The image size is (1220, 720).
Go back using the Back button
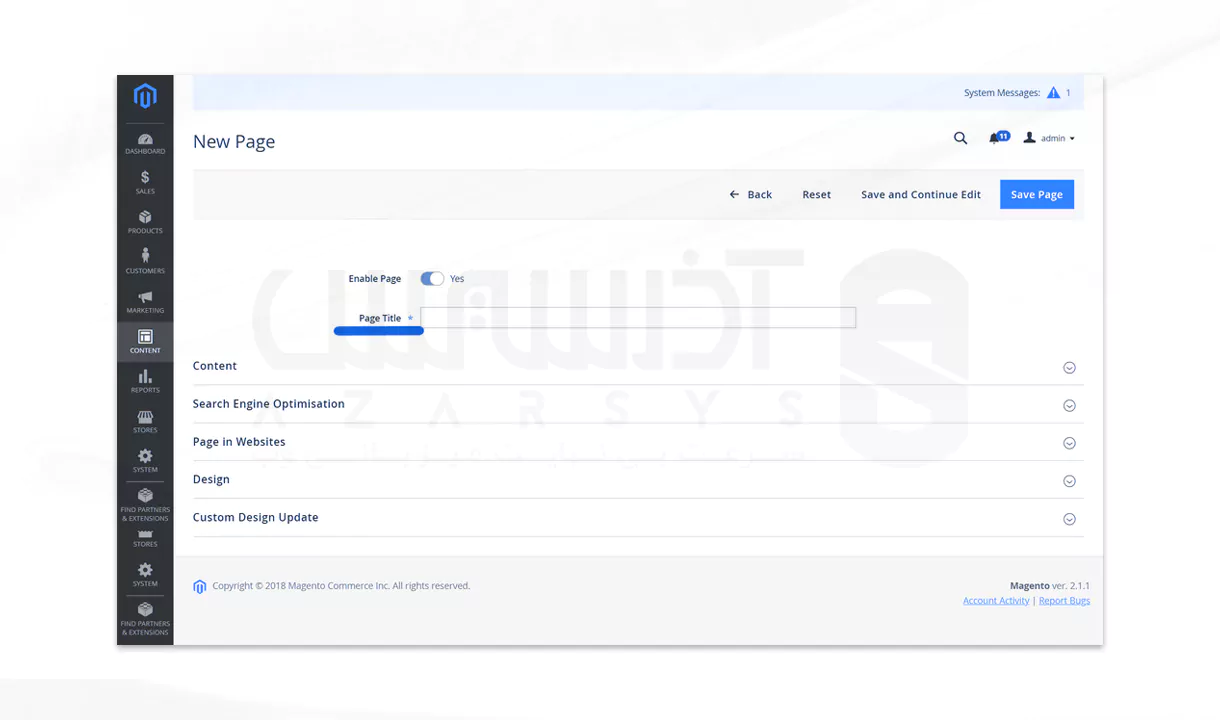[751, 195]
